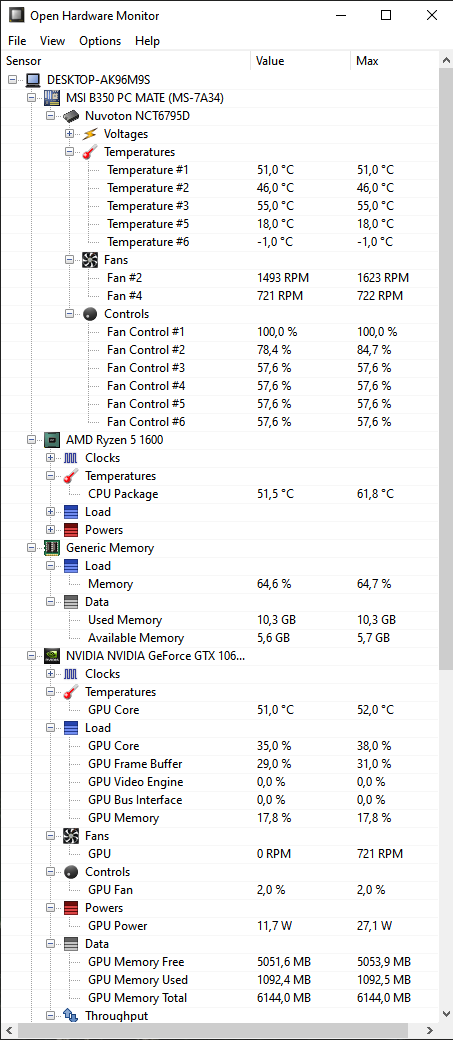The image size is (453, 1040).
Task: Expand the Voltages node
Action: point(69,134)
